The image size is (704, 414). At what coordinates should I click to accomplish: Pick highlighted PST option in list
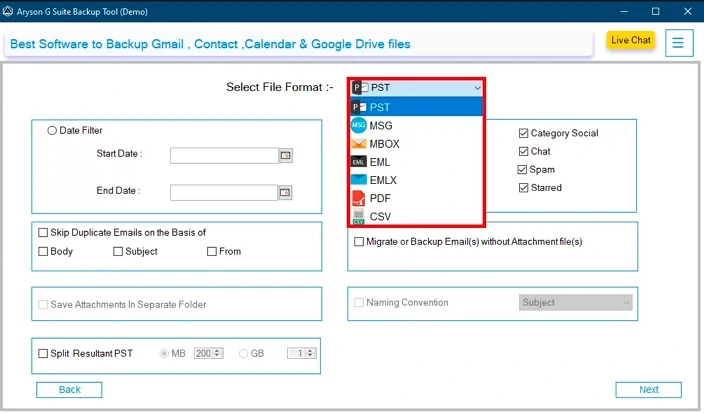[416, 107]
